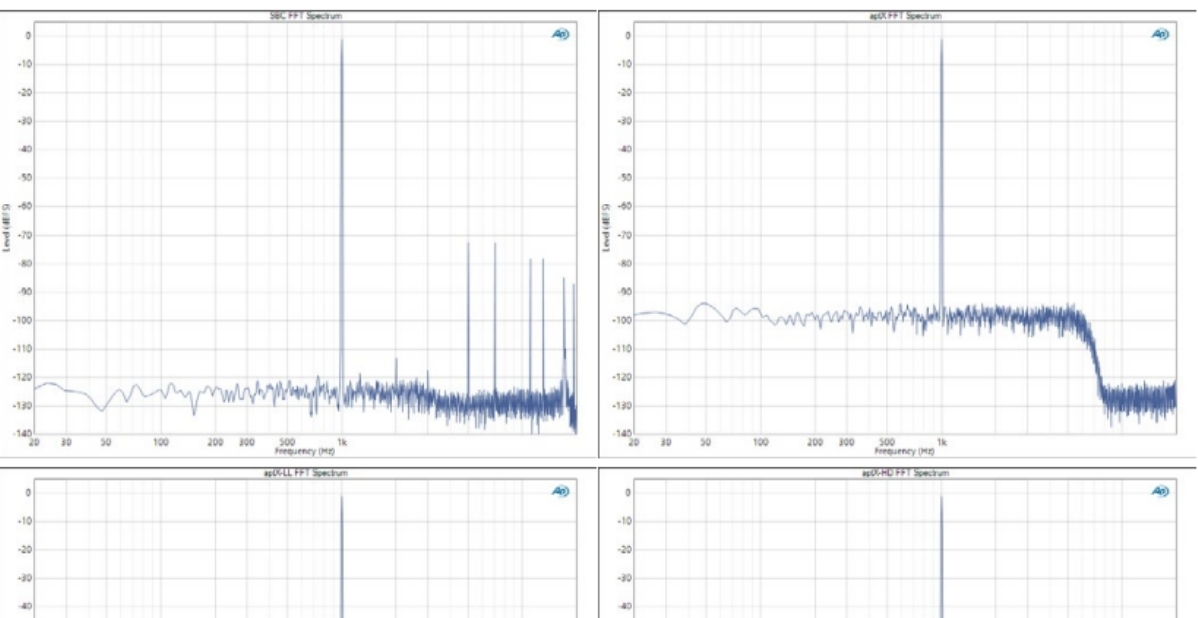Click the -100 level tick on aptX graph
The width and height of the screenshot is (1198, 618).
(x=622, y=320)
